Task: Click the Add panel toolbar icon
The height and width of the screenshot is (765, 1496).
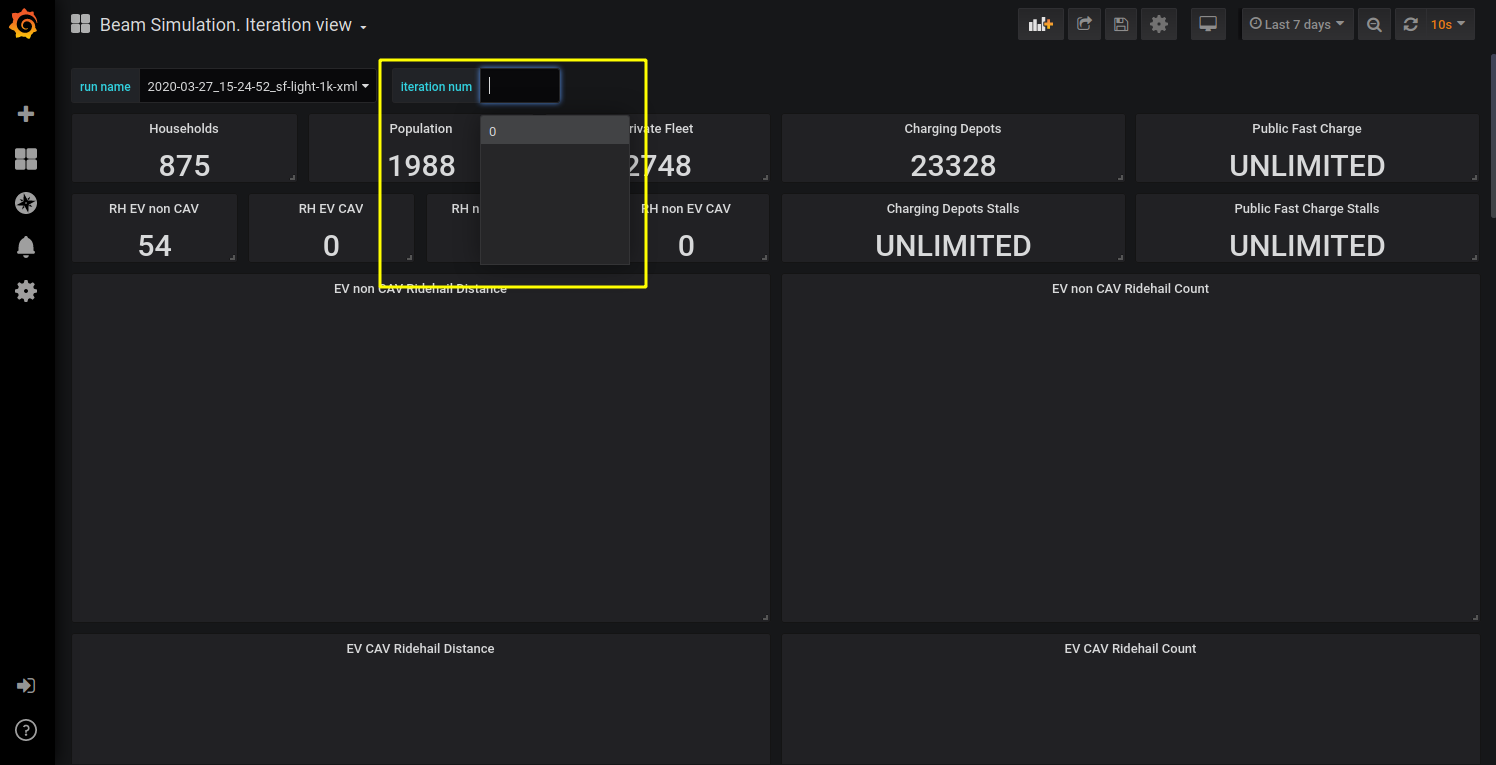Action: pyautogui.click(x=1041, y=24)
